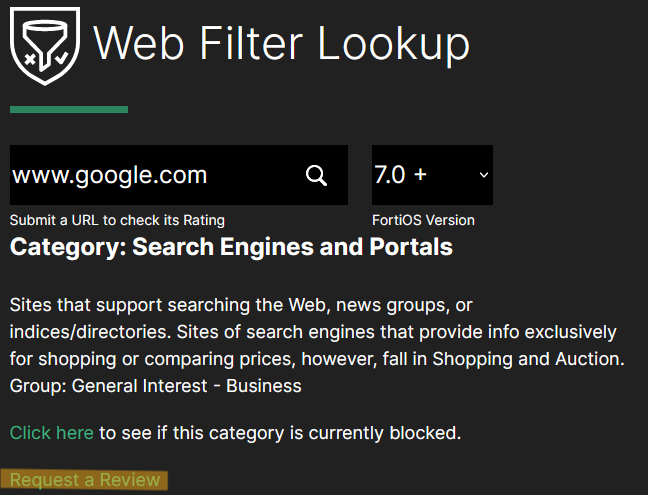
Task: Click the shield funnel logo
Action: pos(44,45)
